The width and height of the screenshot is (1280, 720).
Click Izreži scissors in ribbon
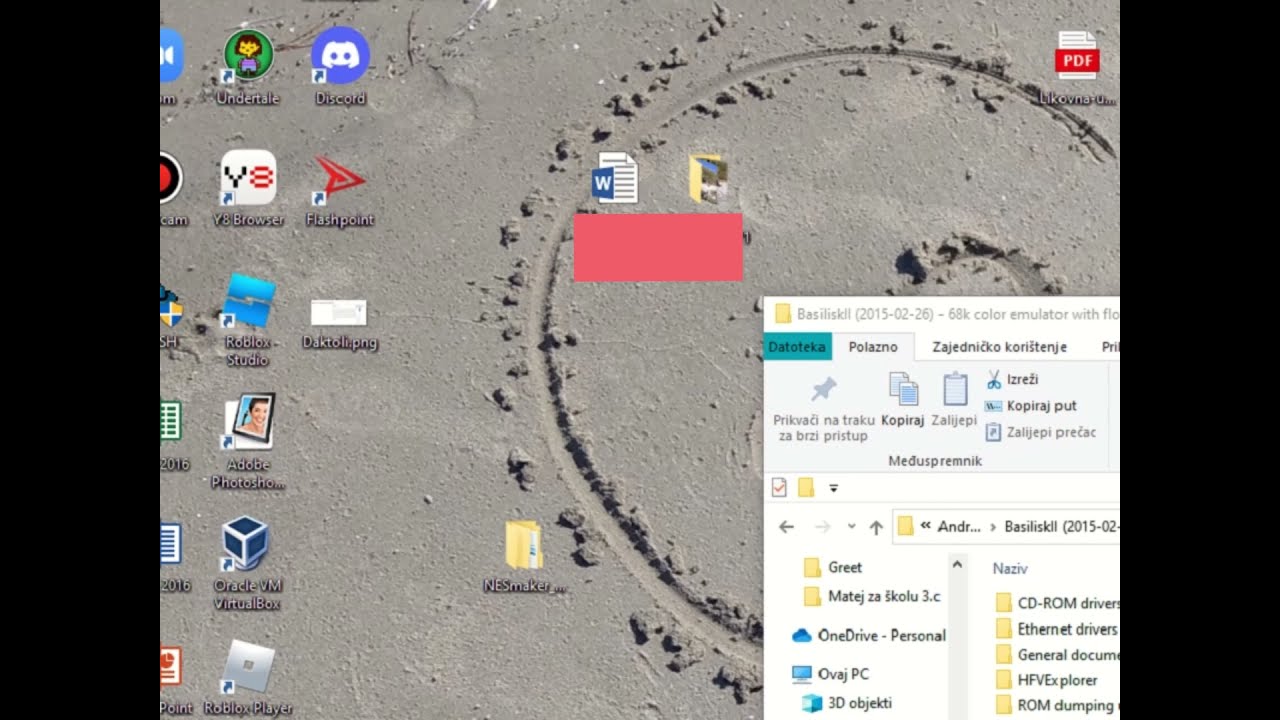click(1012, 379)
